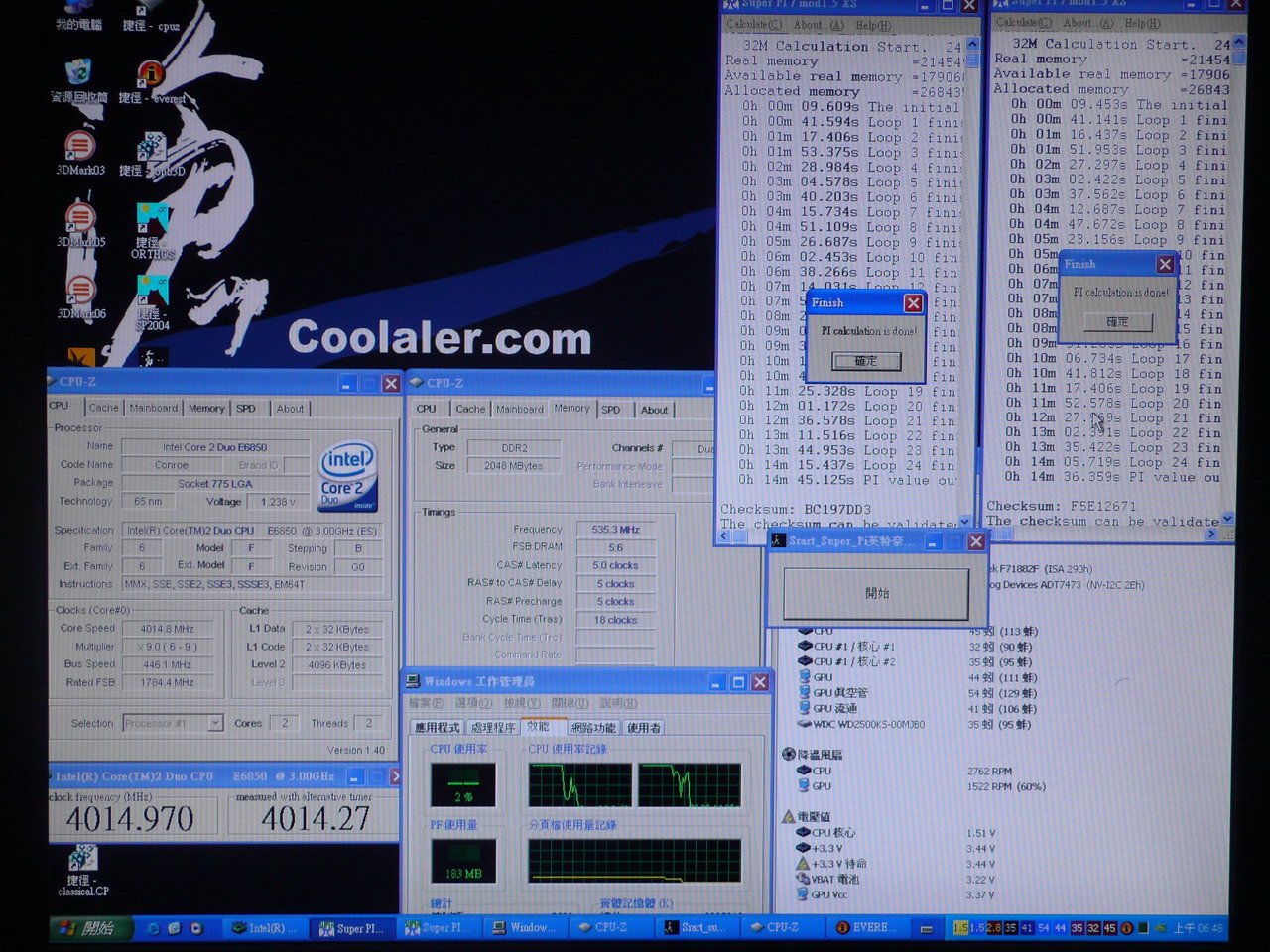Screen dimensions: 1270x952
Task: Open the 資源回收筒 recycle bin icon
Action: pyautogui.click(x=78, y=81)
